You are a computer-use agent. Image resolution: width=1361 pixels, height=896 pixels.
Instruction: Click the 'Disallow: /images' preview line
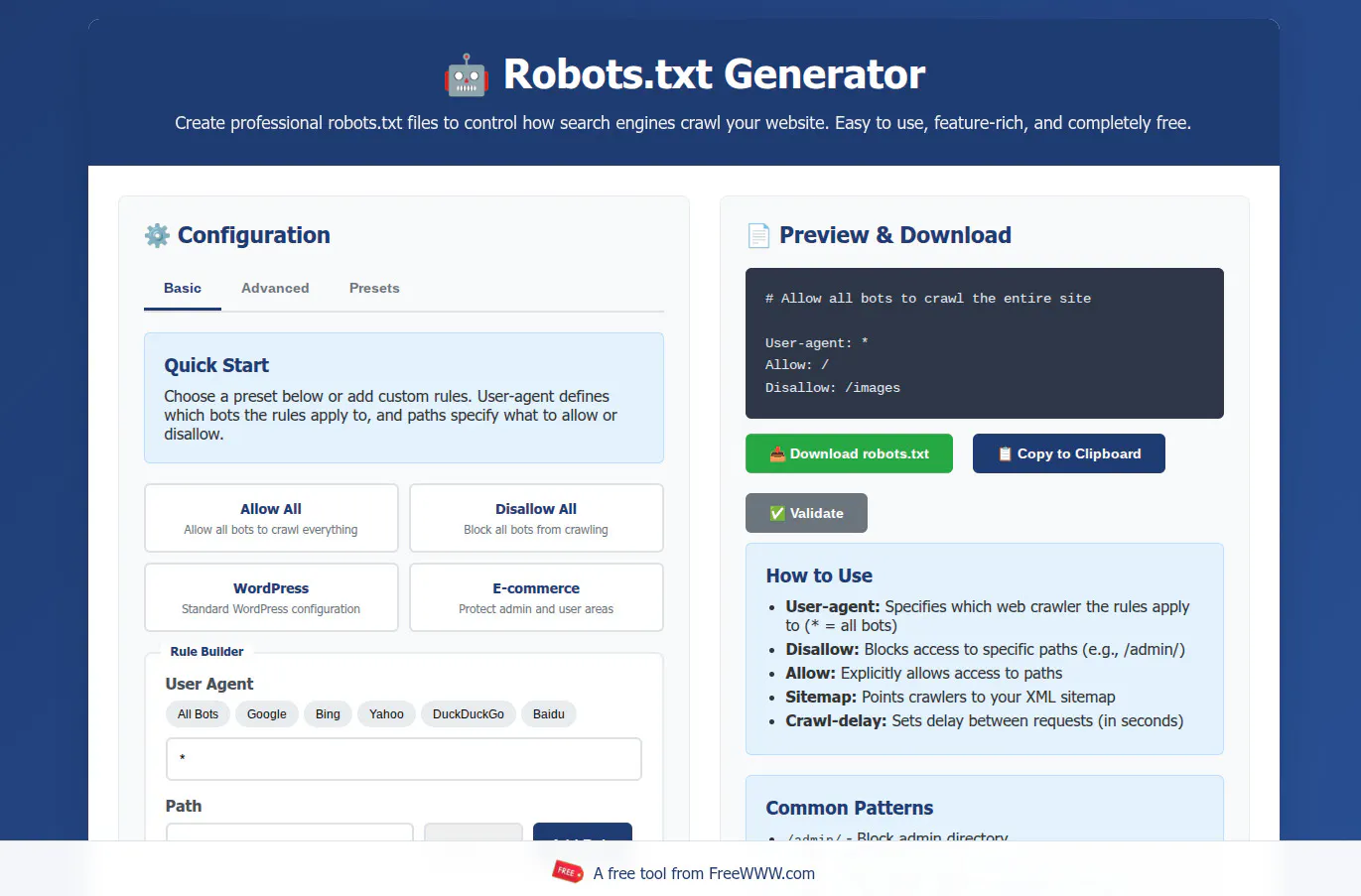[x=833, y=388]
